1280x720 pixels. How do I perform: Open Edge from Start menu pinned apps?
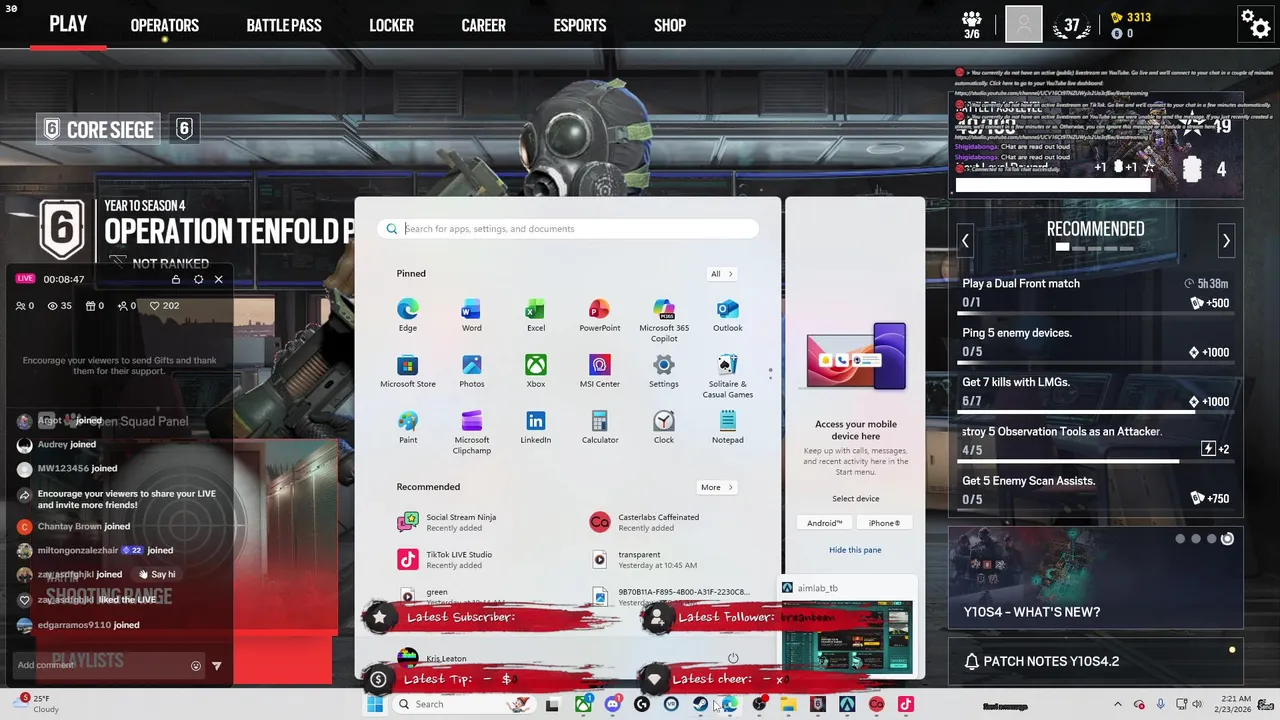point(407,315)
